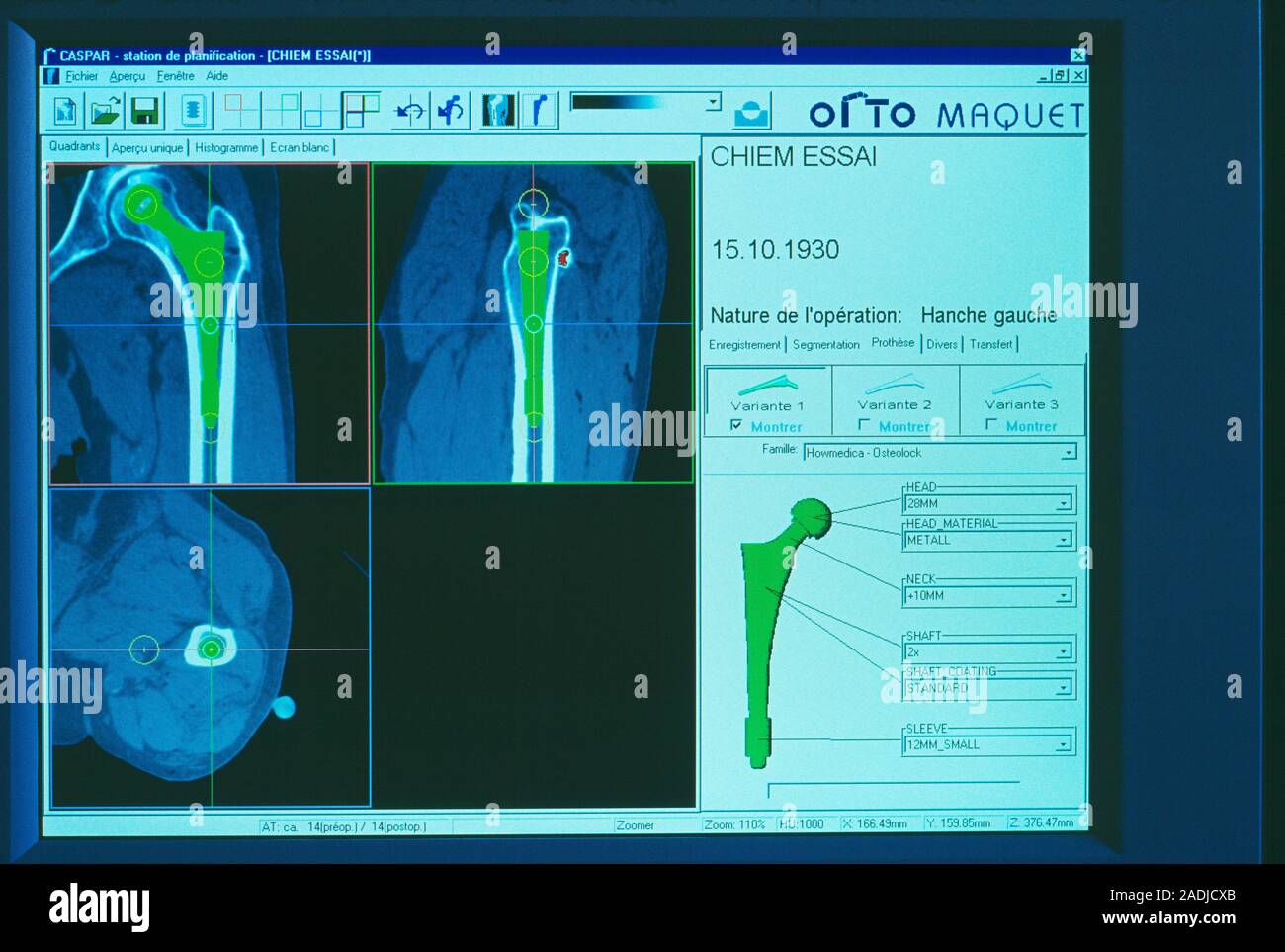
Task: Minimize the inner document window
Action: click(1045, 76)
